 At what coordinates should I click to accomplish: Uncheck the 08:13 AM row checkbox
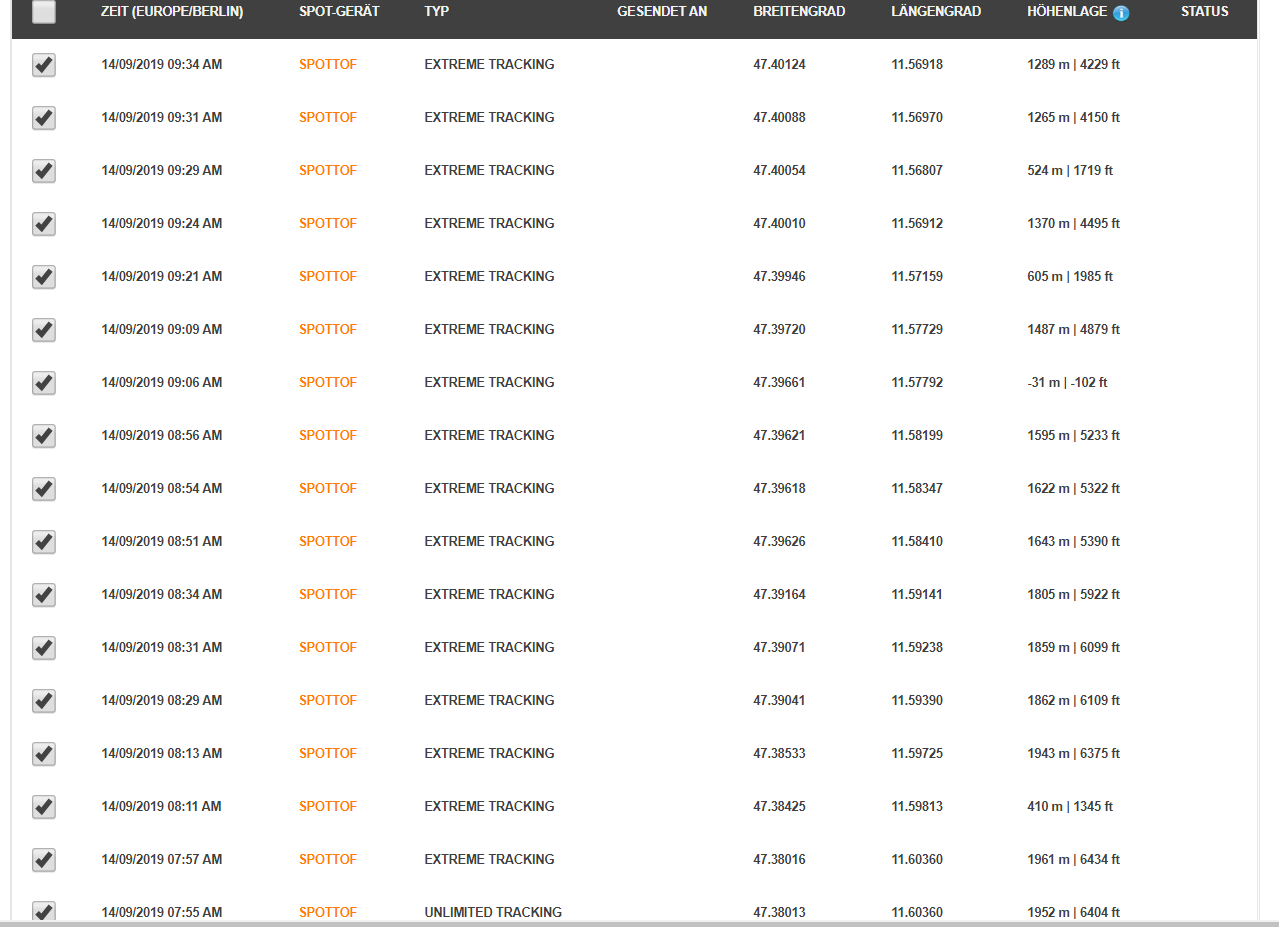(44, 754)
